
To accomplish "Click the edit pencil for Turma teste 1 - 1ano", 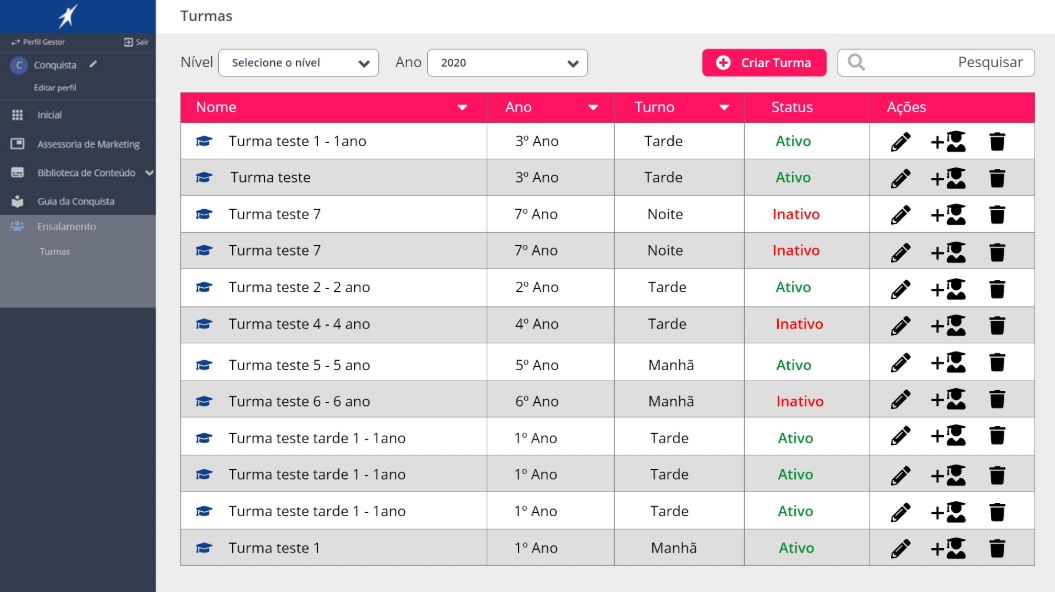I will pos(900,142).
